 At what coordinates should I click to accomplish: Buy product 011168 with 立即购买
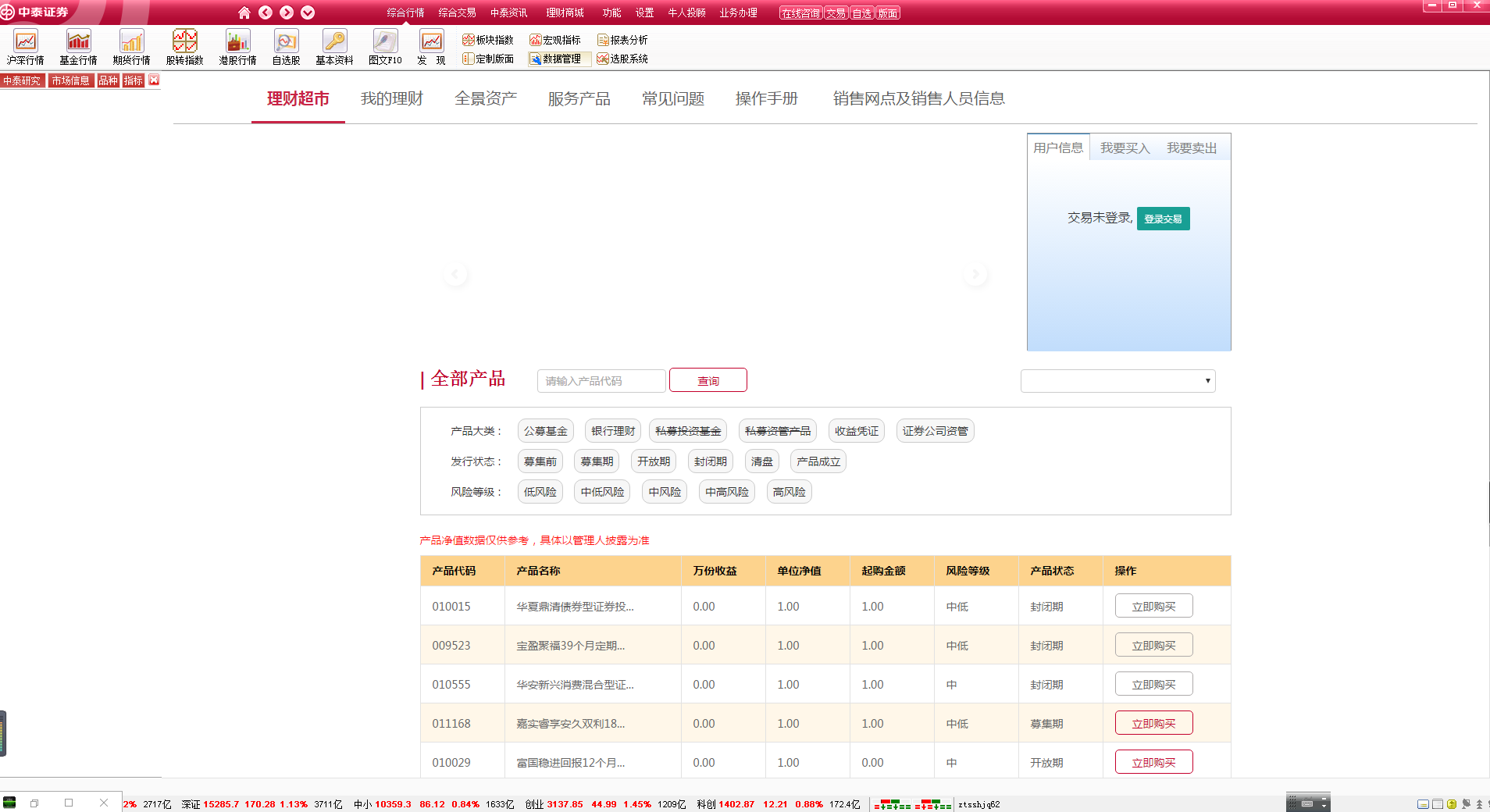click(1153, 723)
